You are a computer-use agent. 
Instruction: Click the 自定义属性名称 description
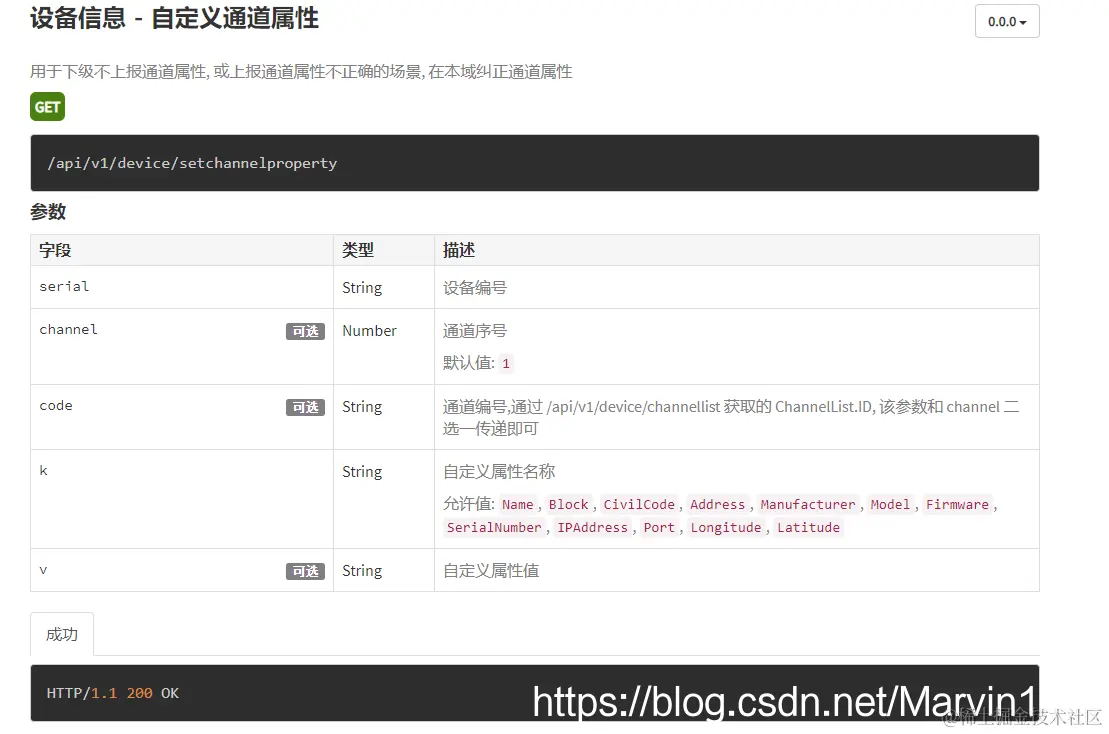click(x=499, y=472)
